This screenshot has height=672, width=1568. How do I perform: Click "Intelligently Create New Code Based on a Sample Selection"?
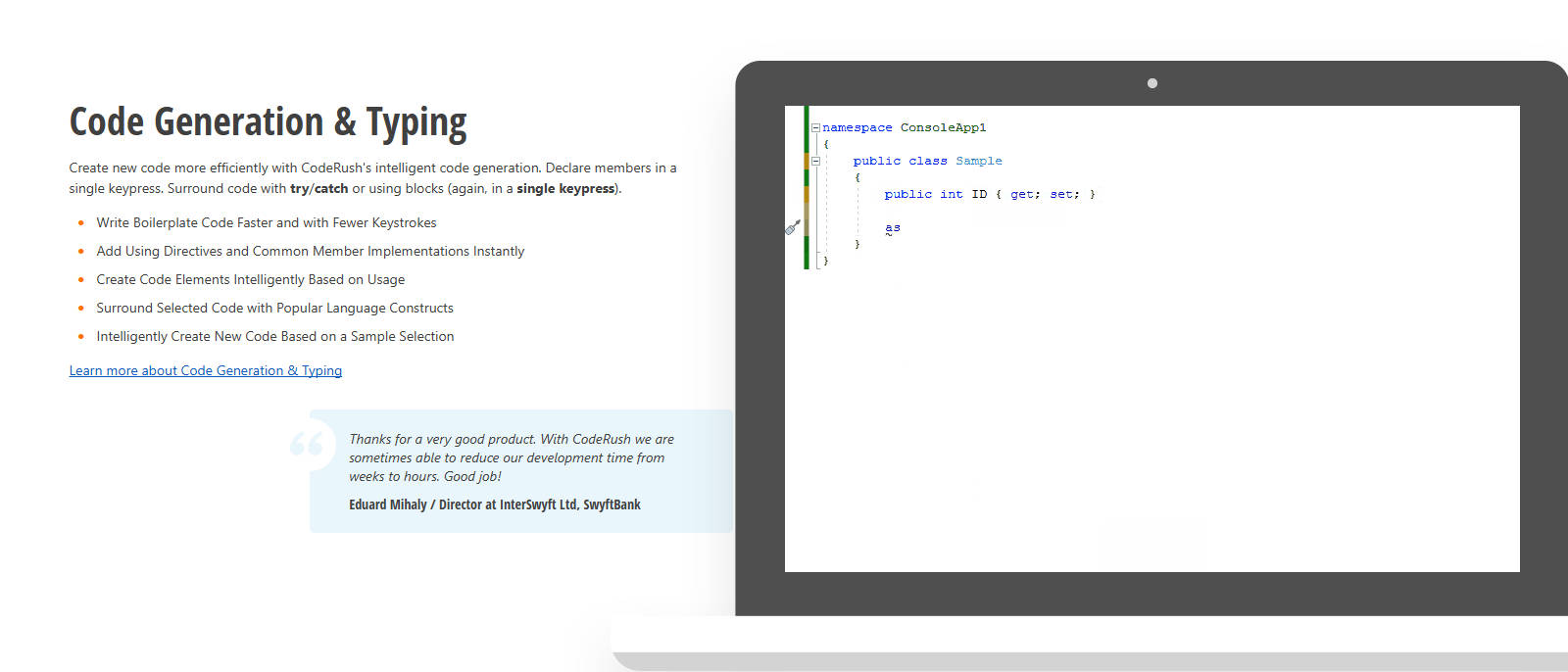tap(275, 337)
